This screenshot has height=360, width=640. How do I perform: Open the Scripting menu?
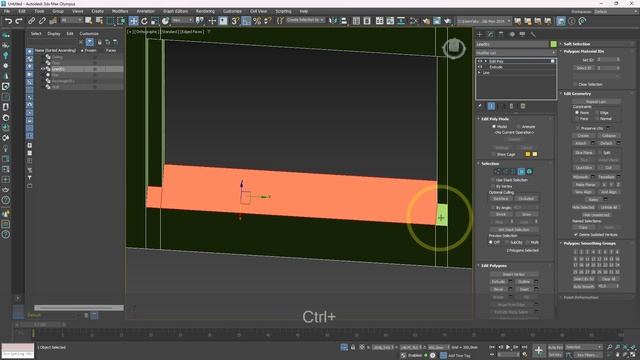283,11
